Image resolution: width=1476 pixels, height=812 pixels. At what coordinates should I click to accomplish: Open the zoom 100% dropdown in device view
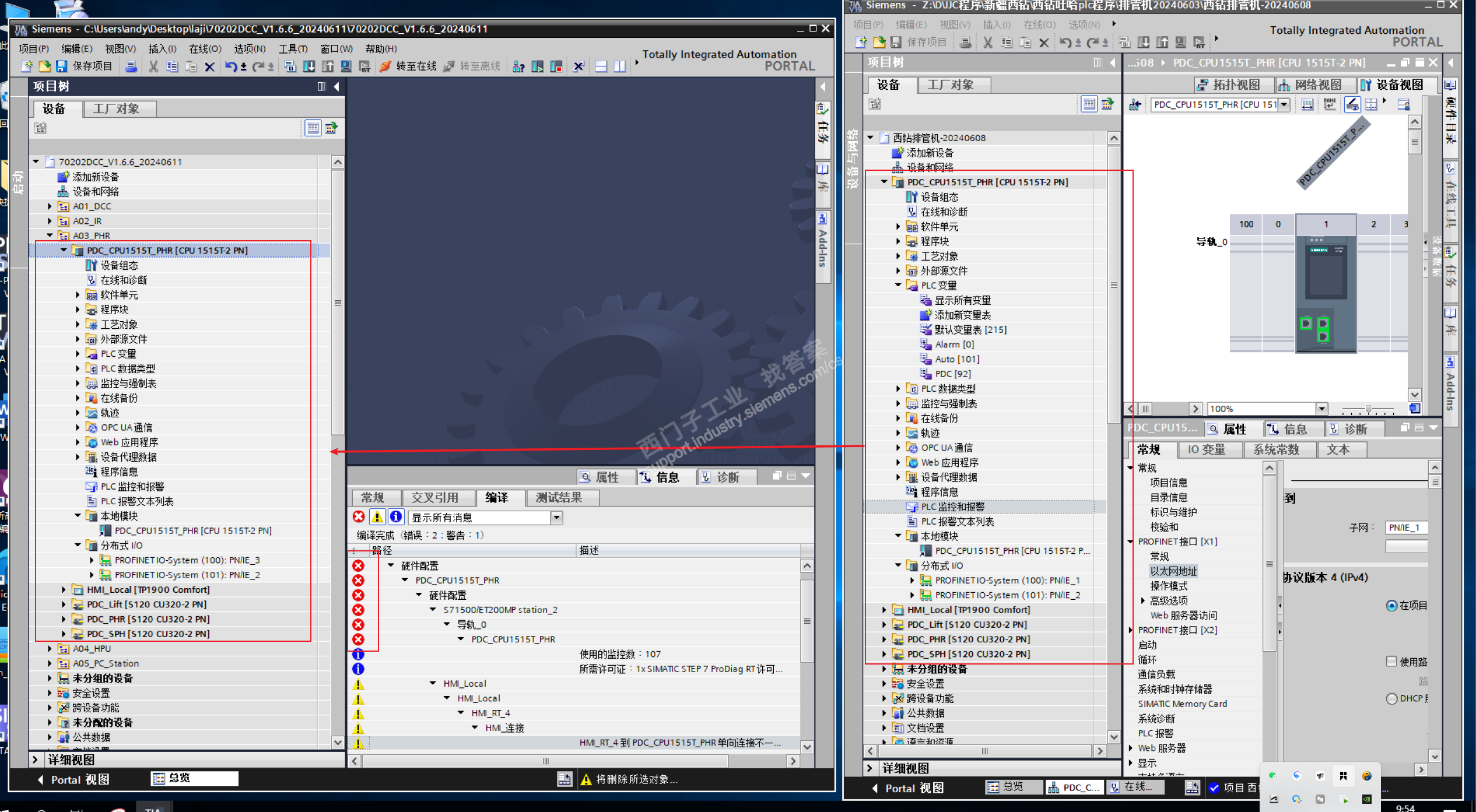(x=1321, y=409)
